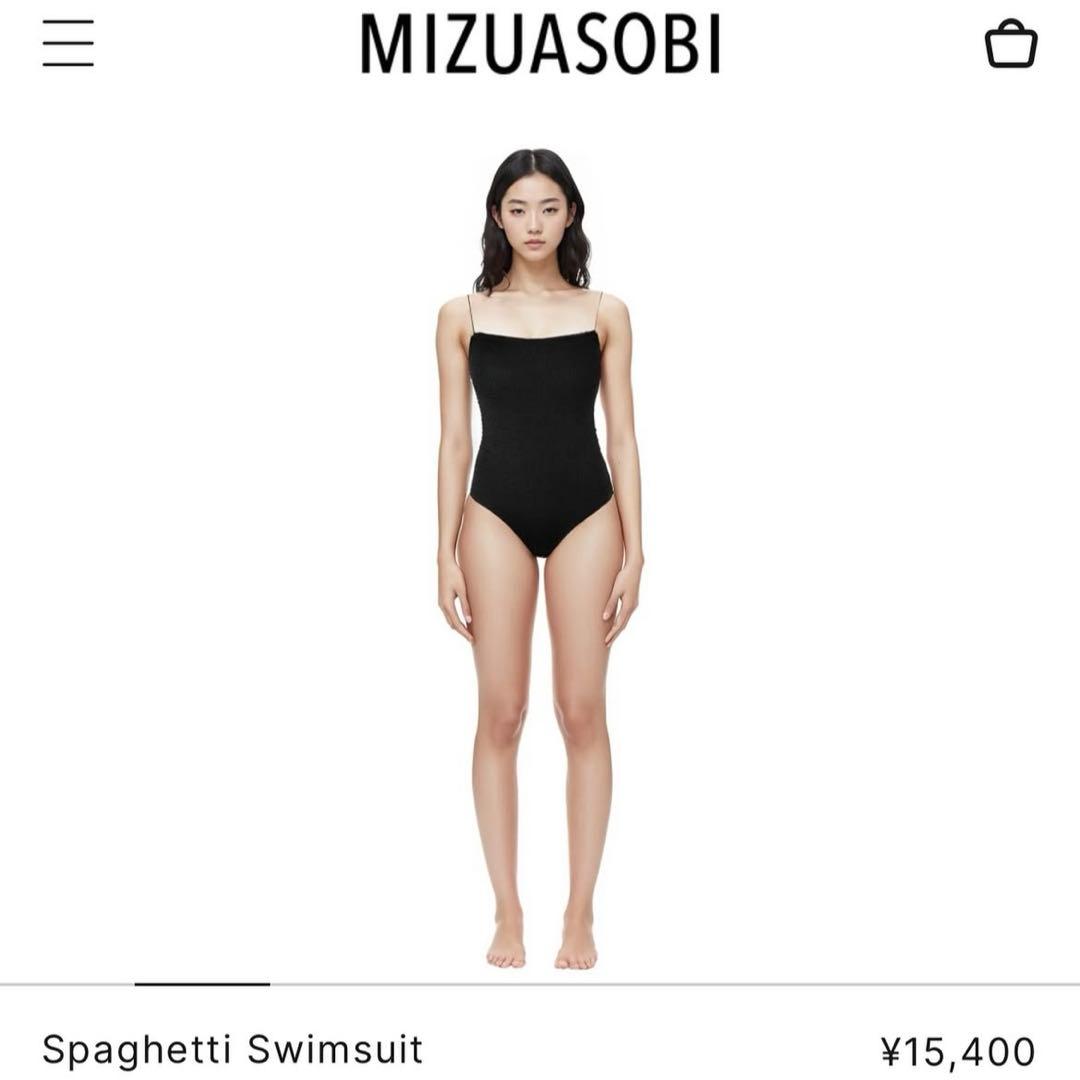View cart contents using basket icon

[x=1010, y=43]
